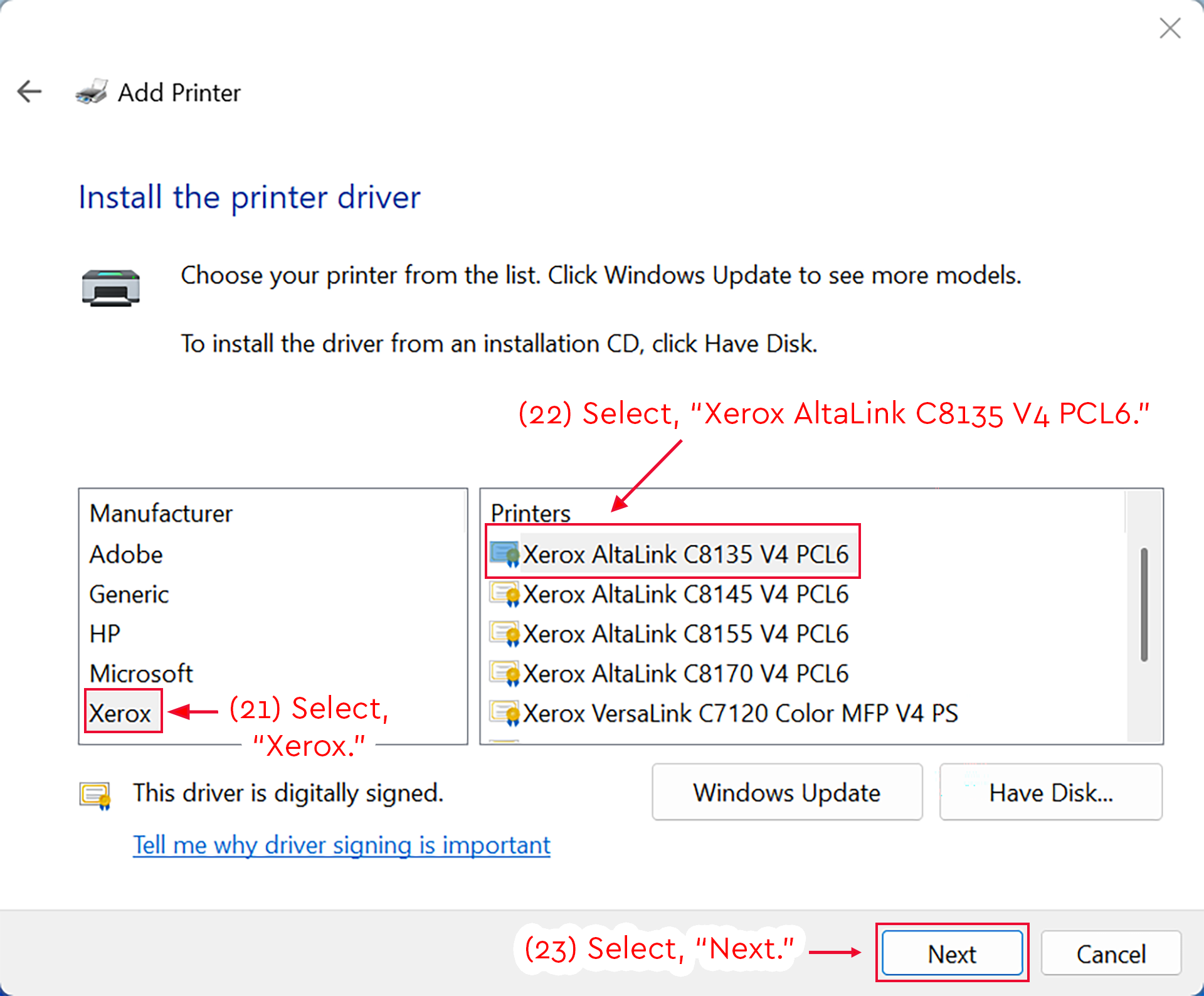The height and width of the screenshot is (996, 1204).
Task: Select HP manufacturer
Action: point(105,633)
